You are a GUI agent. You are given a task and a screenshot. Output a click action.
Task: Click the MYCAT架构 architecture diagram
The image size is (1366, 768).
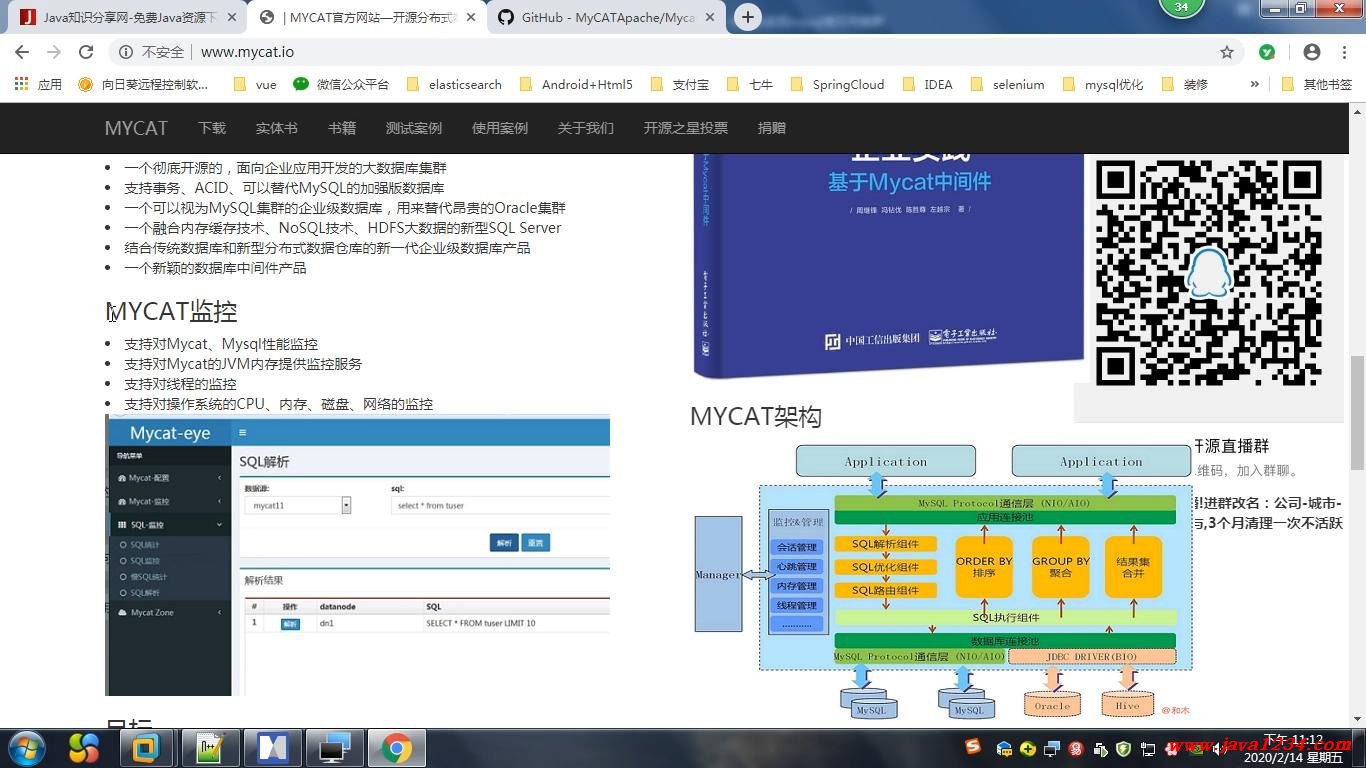click(944, 581)
